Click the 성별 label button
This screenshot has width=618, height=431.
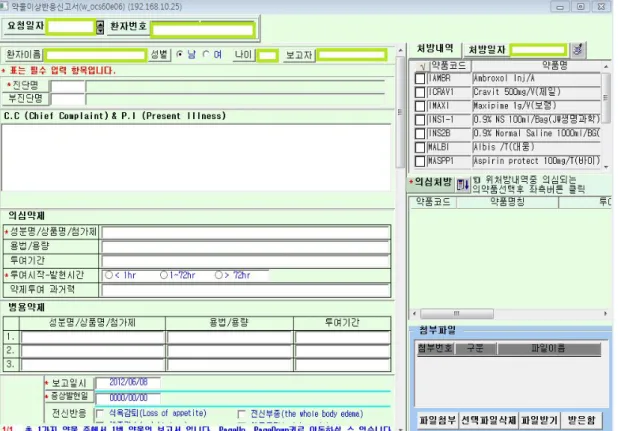point(159,55)
